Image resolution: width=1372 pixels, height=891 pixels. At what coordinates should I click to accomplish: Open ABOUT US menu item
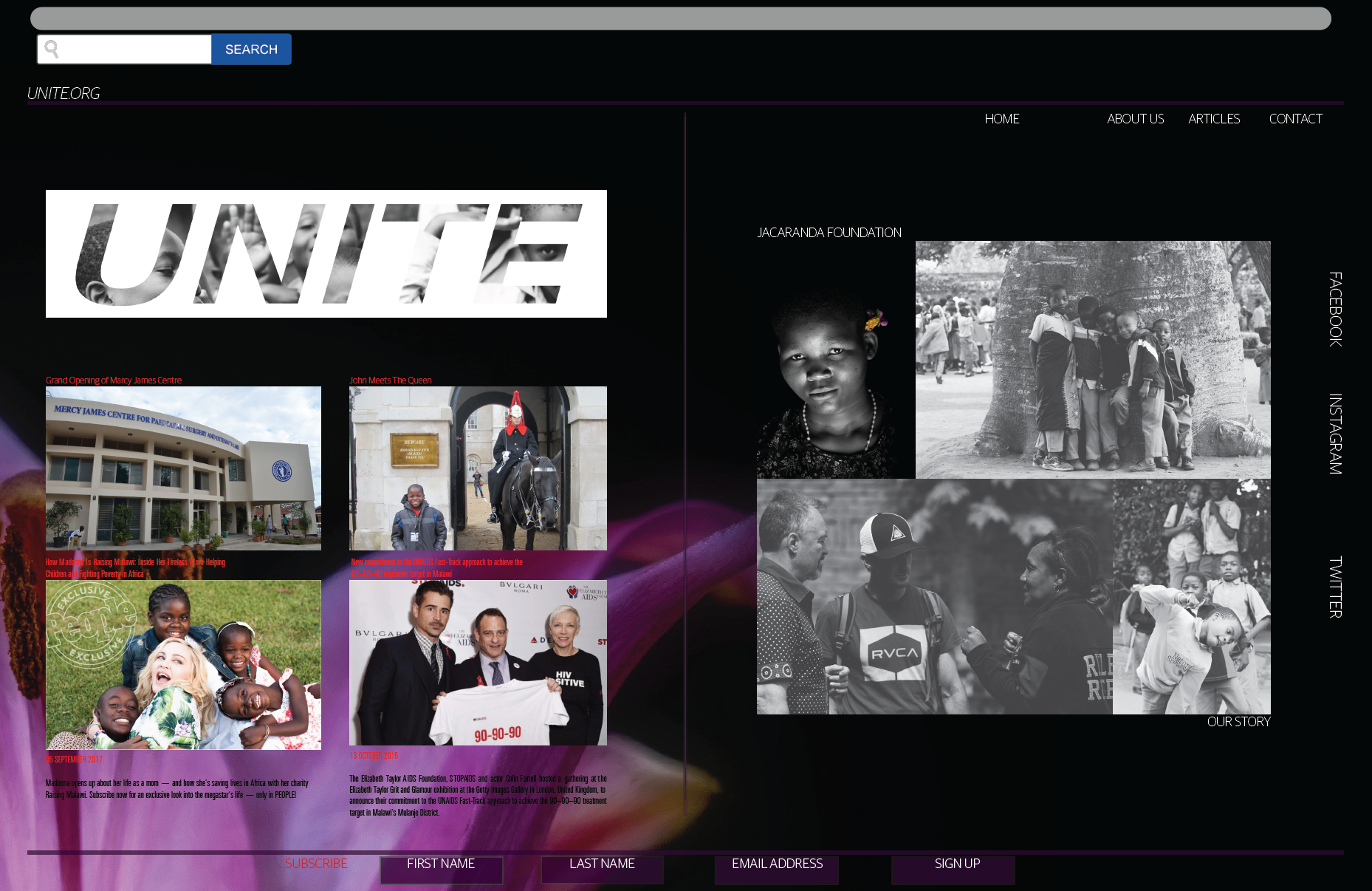click(x=1135, y=119)
